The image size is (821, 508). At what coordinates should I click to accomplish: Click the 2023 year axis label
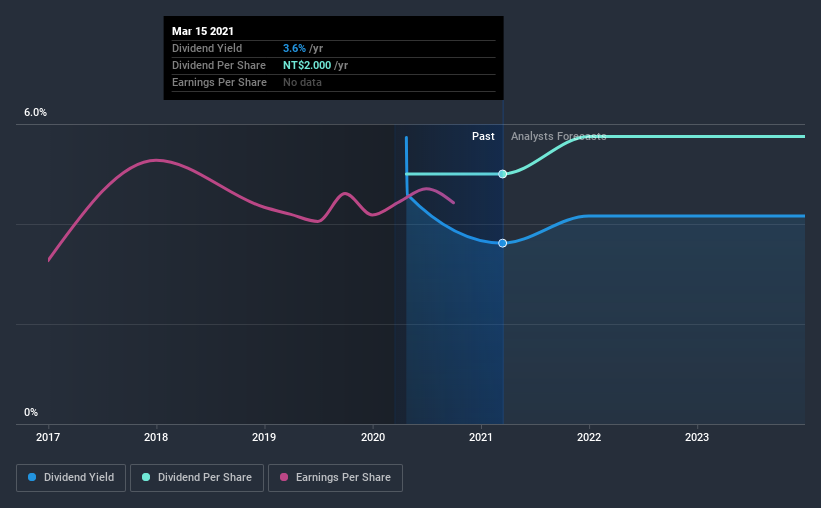697,437
